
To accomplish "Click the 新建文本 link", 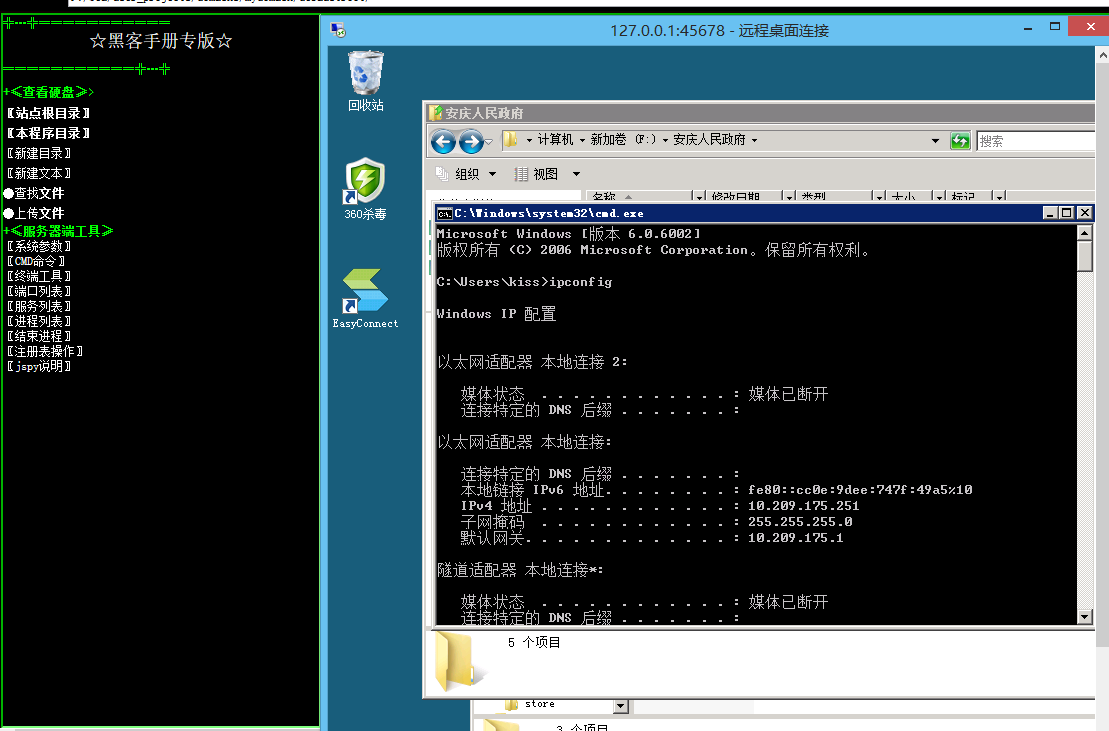I will 39,173.
